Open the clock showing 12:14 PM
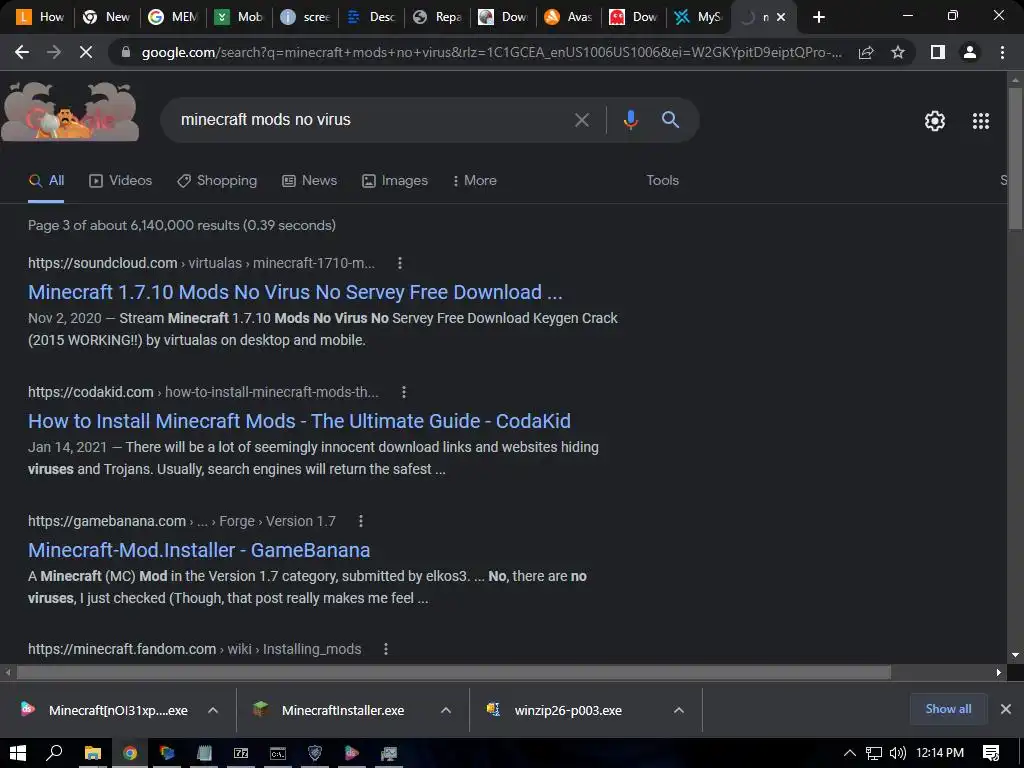Viewport: 1024px width, 768px height. click(x=940, y=753)
